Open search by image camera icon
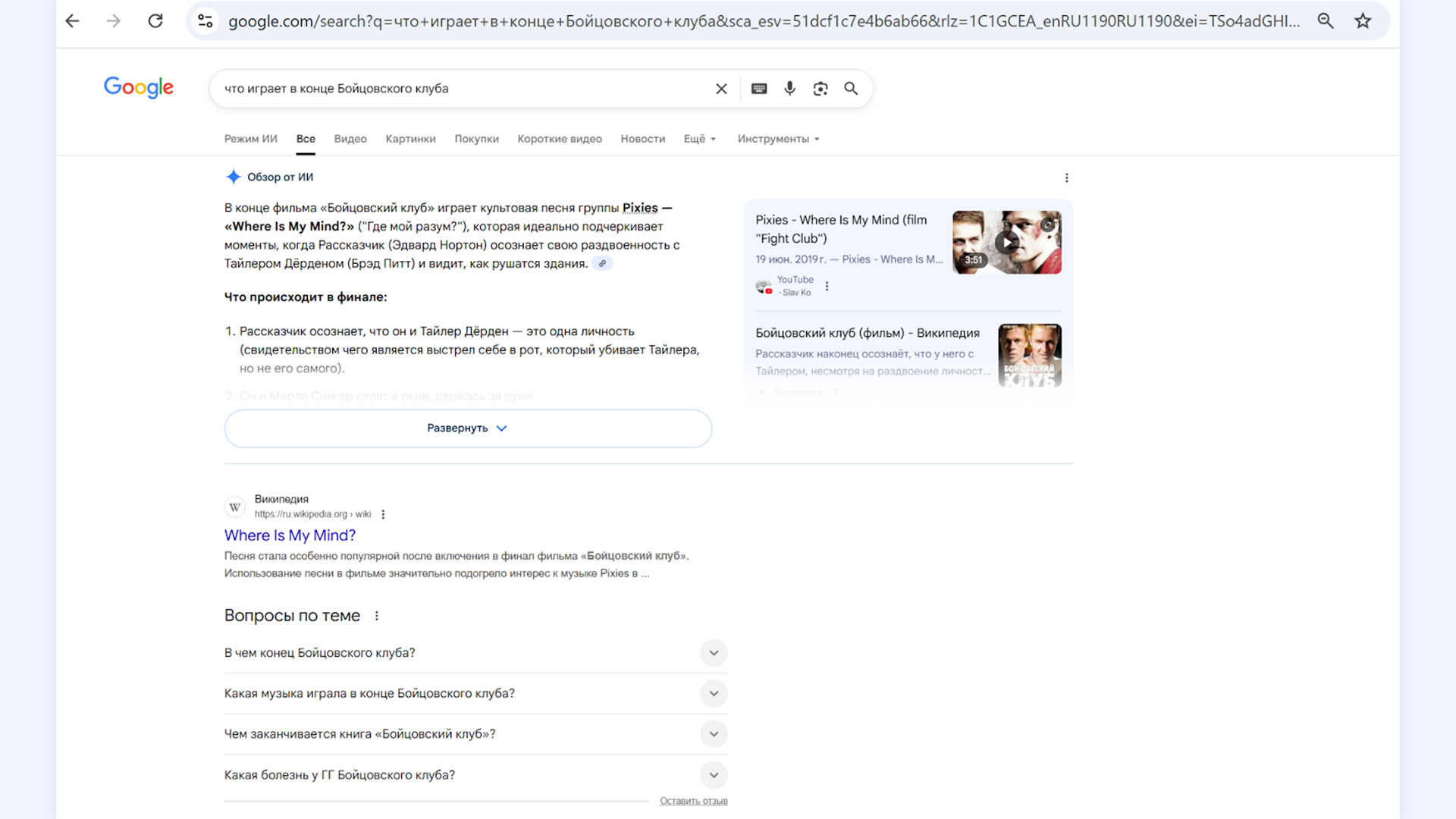Image resolution: width=1456 pixels, height=819 pixels. 821,89
